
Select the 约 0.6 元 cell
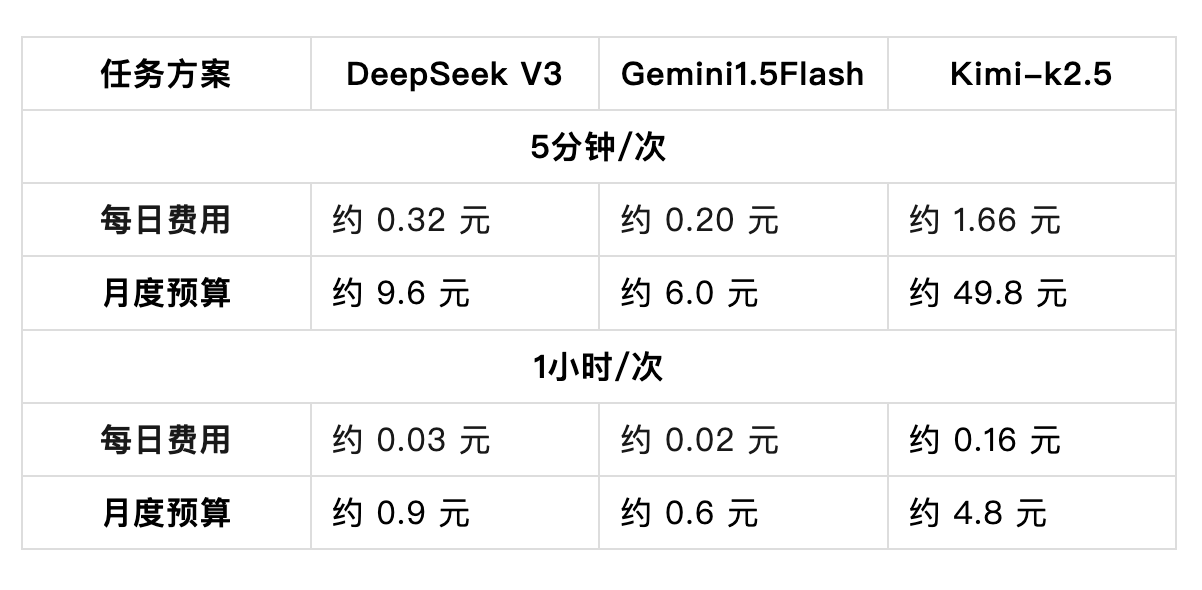689,513
